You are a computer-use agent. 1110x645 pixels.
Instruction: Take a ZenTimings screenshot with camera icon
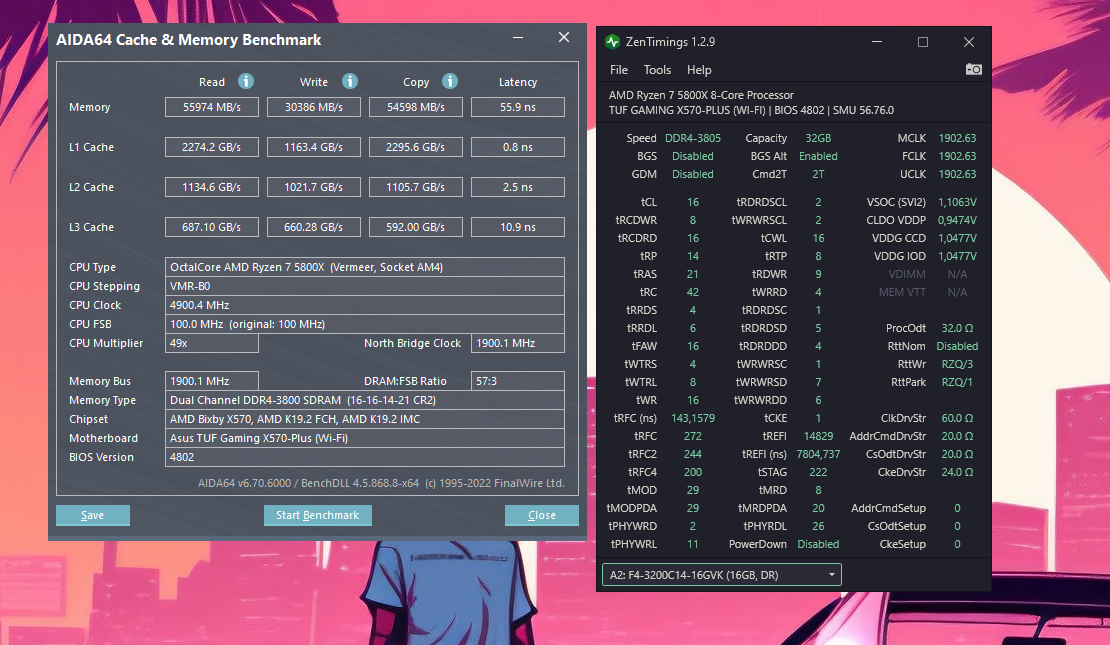pyautogui.click(x=973, y=69)
